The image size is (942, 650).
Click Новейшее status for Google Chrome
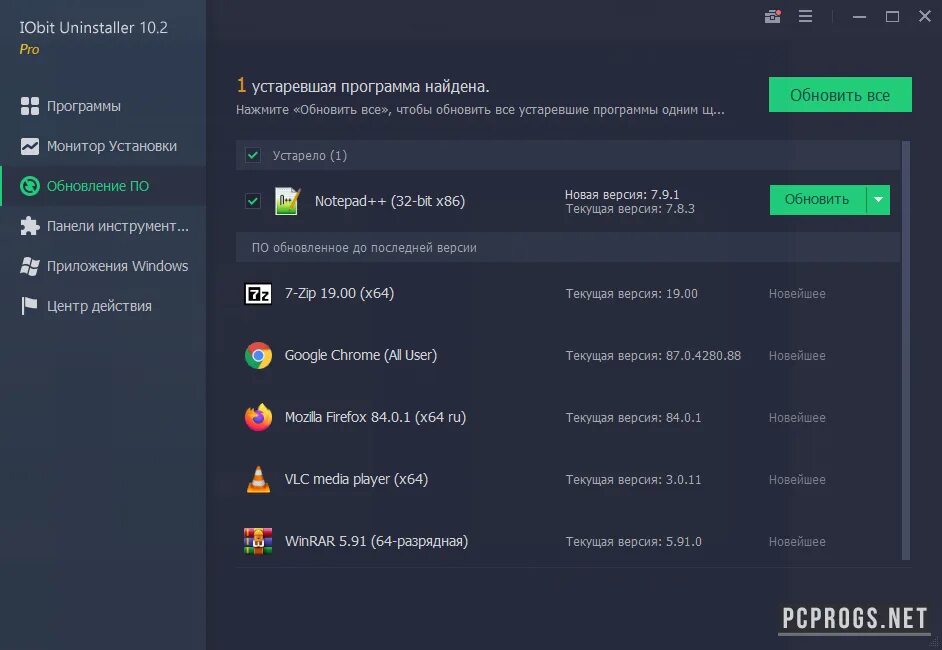coord(797,356)
